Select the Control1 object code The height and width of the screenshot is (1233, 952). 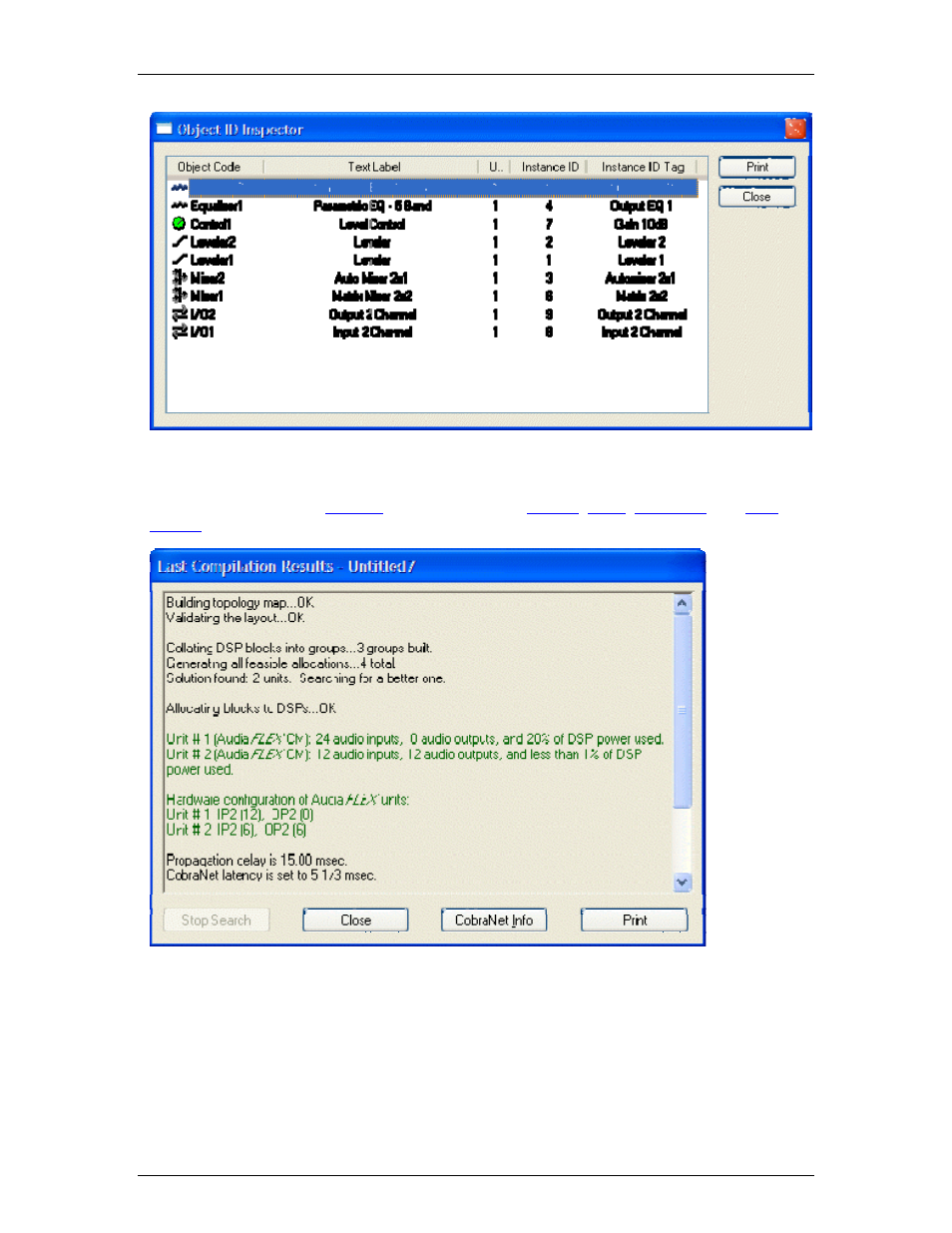(211, 224)
